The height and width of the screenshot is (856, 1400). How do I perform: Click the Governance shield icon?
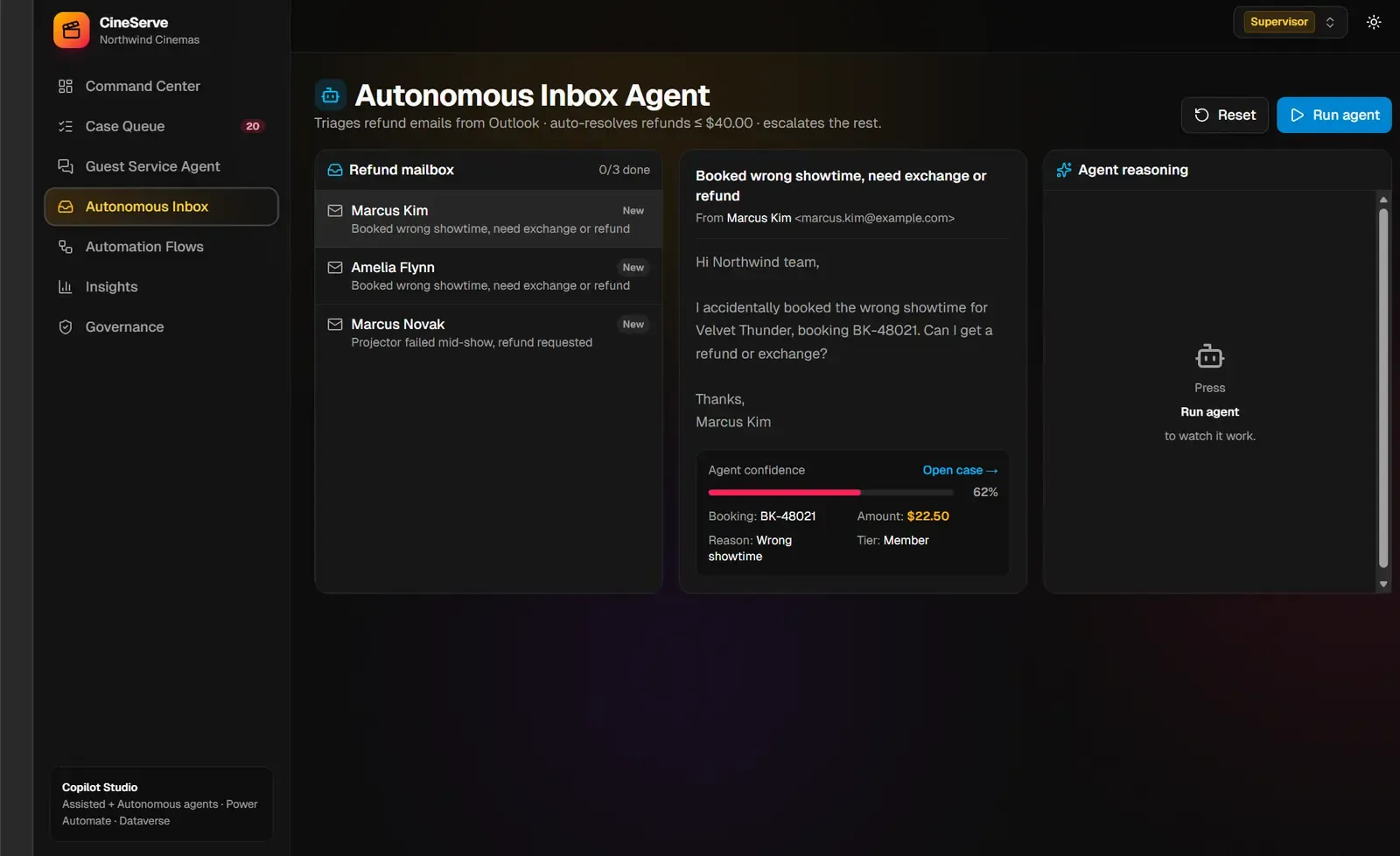click(x=66, y=327)
